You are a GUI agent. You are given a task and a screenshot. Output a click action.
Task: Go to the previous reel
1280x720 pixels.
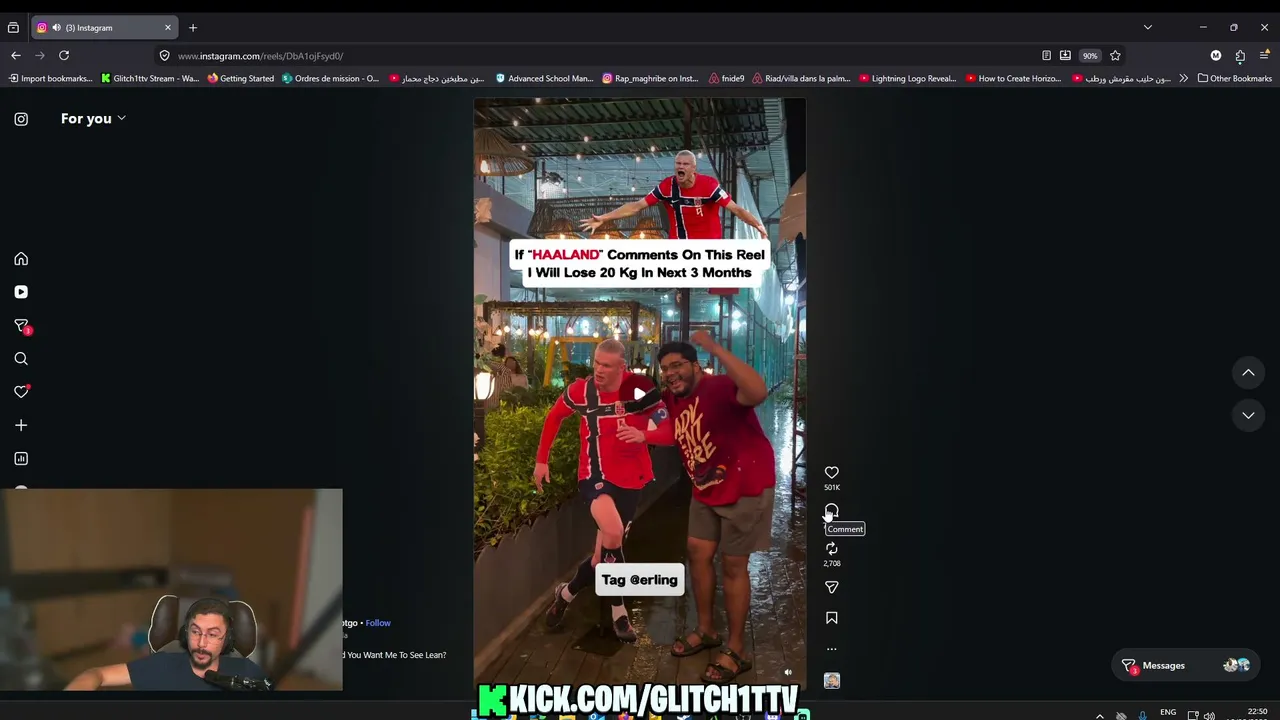(1248, 373)
